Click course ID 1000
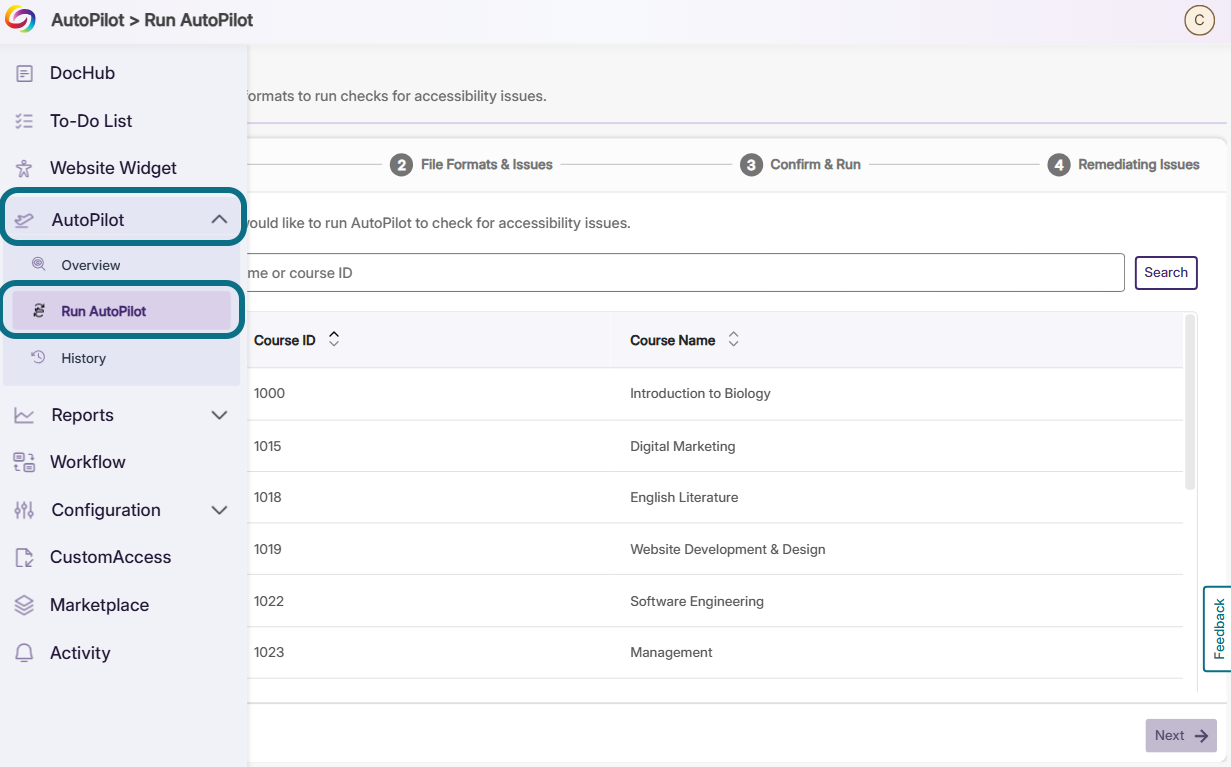 pyautogui.click(x=269, y=394)
